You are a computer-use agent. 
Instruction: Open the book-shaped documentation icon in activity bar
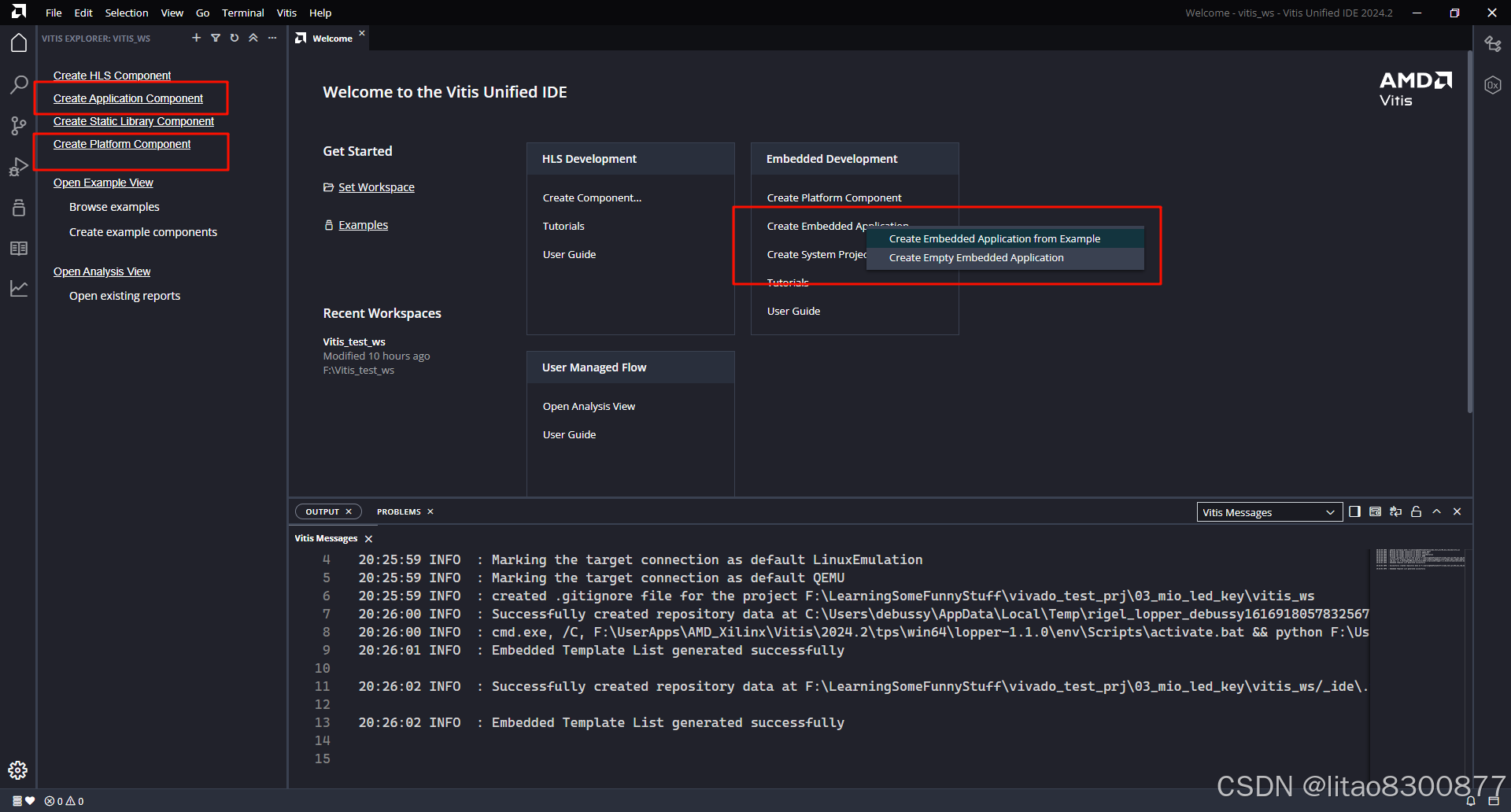[19, 248]
